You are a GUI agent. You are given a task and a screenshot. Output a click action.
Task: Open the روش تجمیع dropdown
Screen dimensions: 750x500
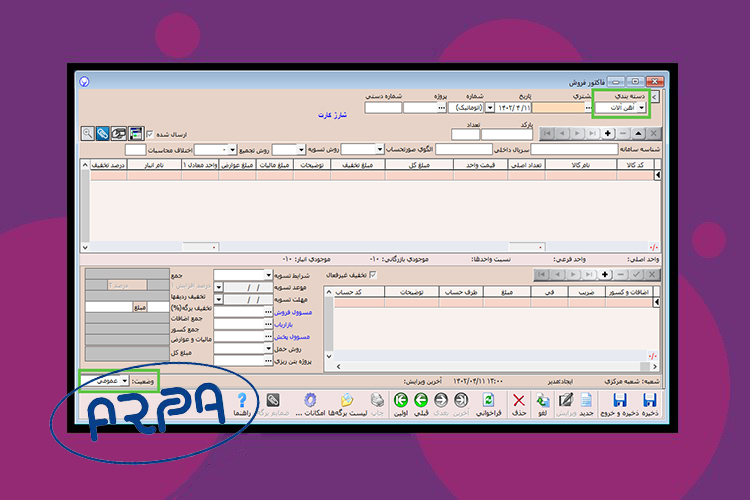coord(232,150)
